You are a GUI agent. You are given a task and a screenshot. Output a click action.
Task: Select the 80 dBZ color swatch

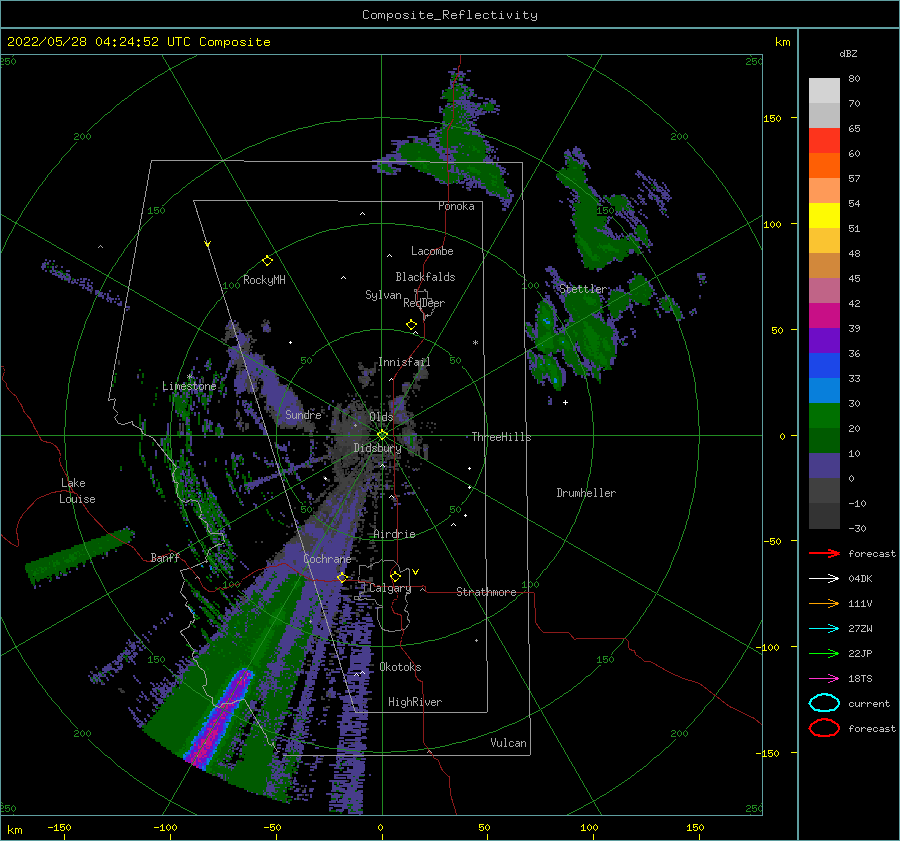click(x=824, y=90)
